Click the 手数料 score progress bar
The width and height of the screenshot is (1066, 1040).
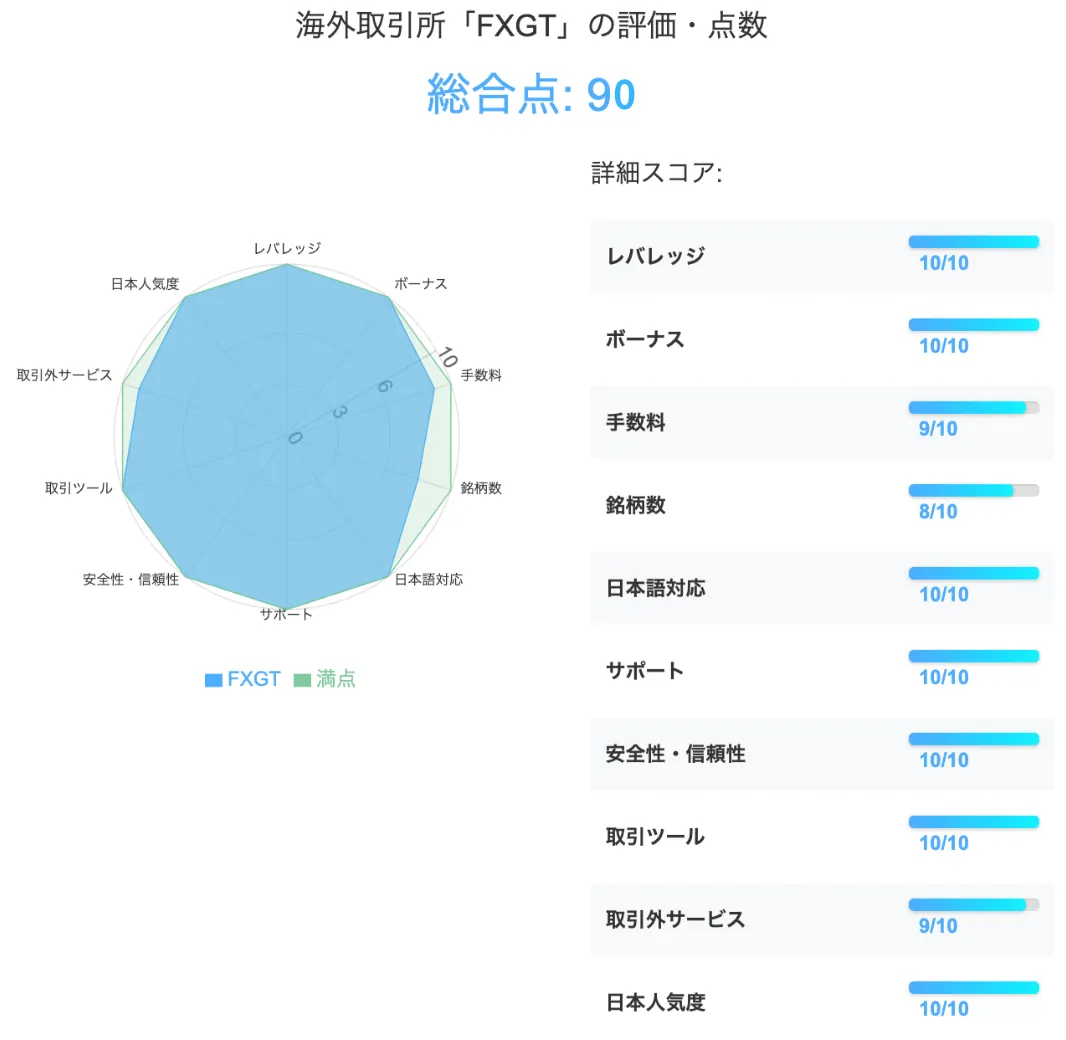[x=974, y=408]
